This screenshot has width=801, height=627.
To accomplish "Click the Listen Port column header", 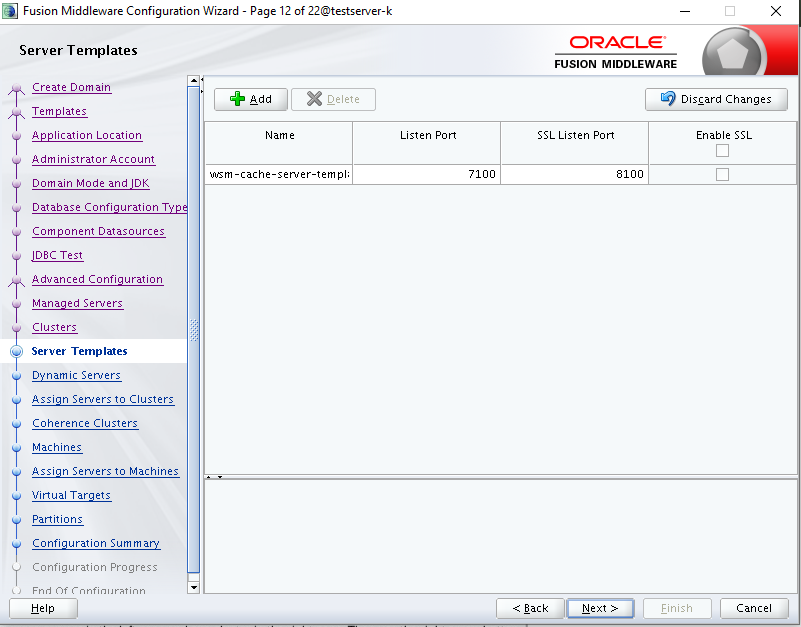I will tap(427, 143).
